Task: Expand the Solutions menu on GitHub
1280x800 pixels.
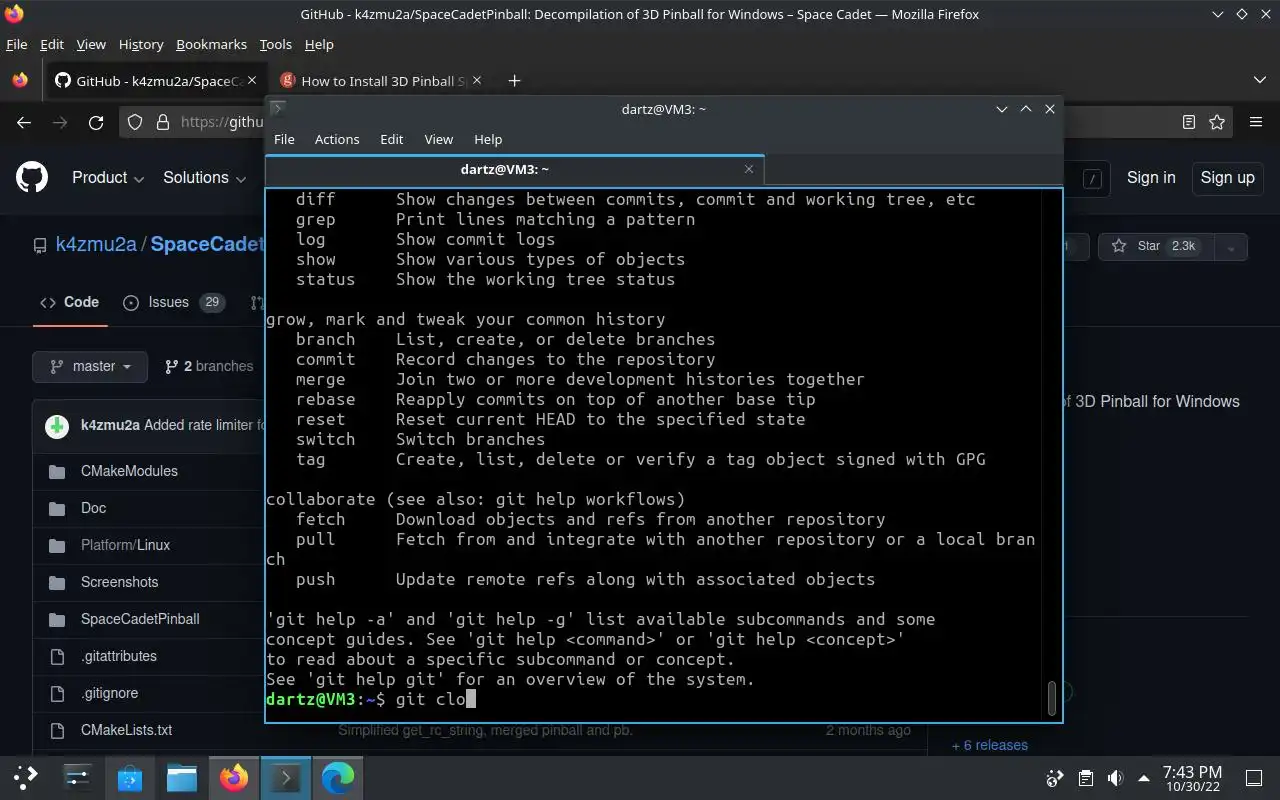Action: click(x=205, y=178)
